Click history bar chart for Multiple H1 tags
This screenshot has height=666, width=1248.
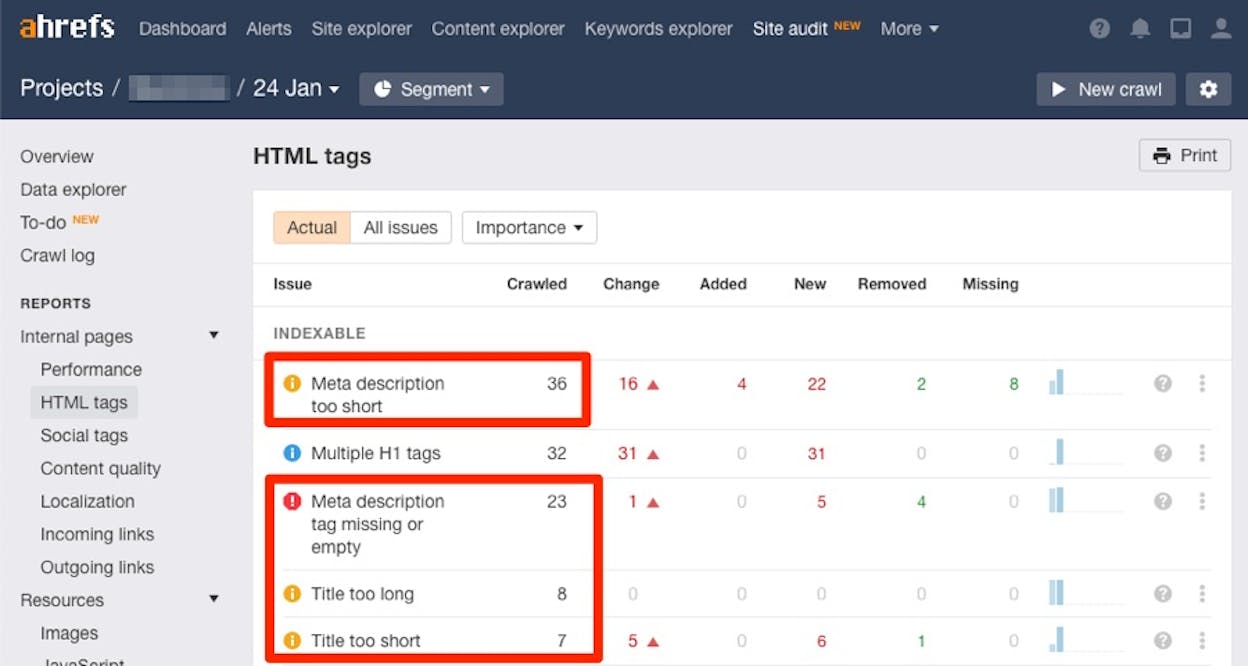coord(1086,452)
